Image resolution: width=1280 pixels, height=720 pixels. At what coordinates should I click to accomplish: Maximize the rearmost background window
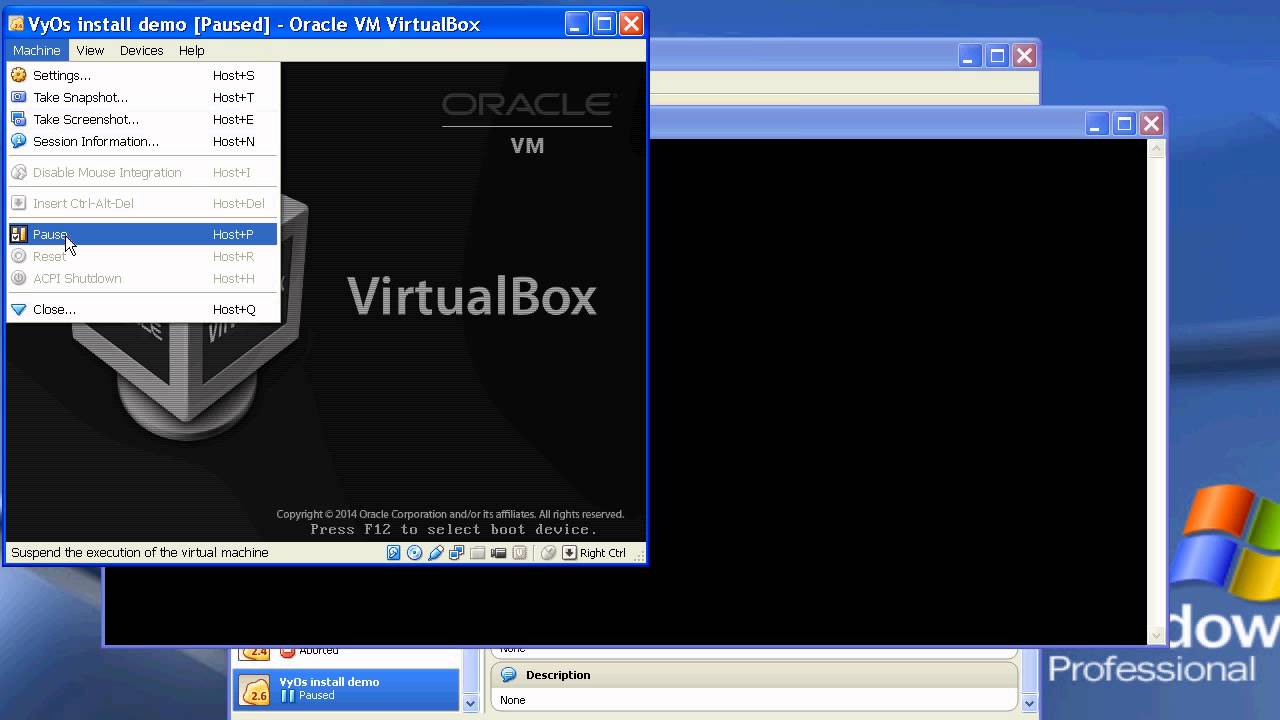tap(997, 57)
